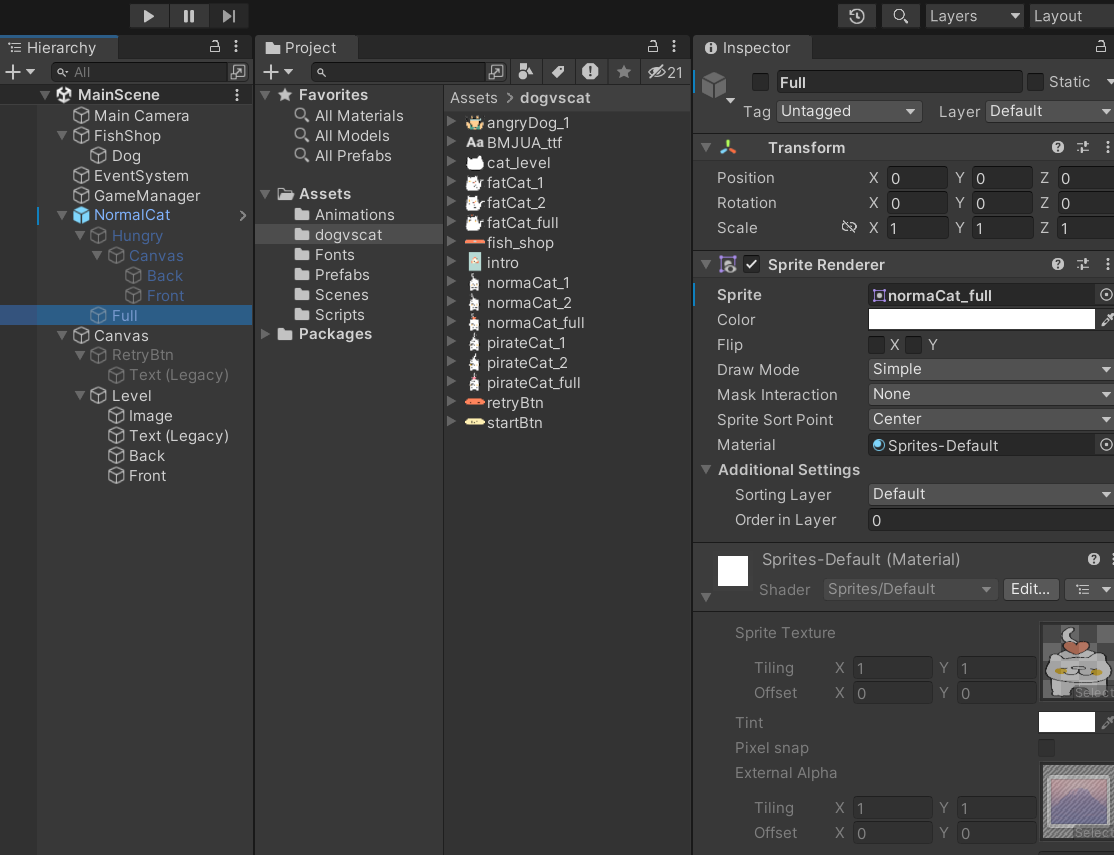This screenshot has width=1114, height=855.
Task: Open the Scripts folder
Action: [339, 314]
